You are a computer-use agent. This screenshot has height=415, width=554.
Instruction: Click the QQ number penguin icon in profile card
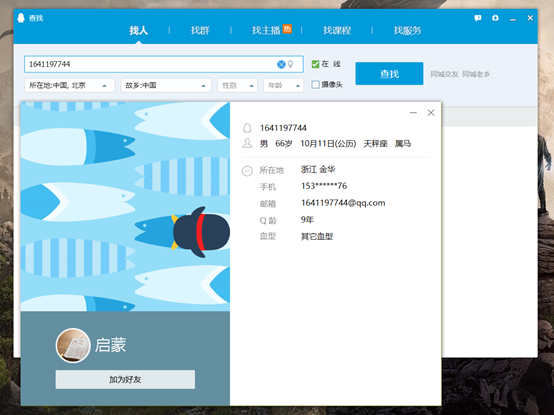(x=247, y=128)
